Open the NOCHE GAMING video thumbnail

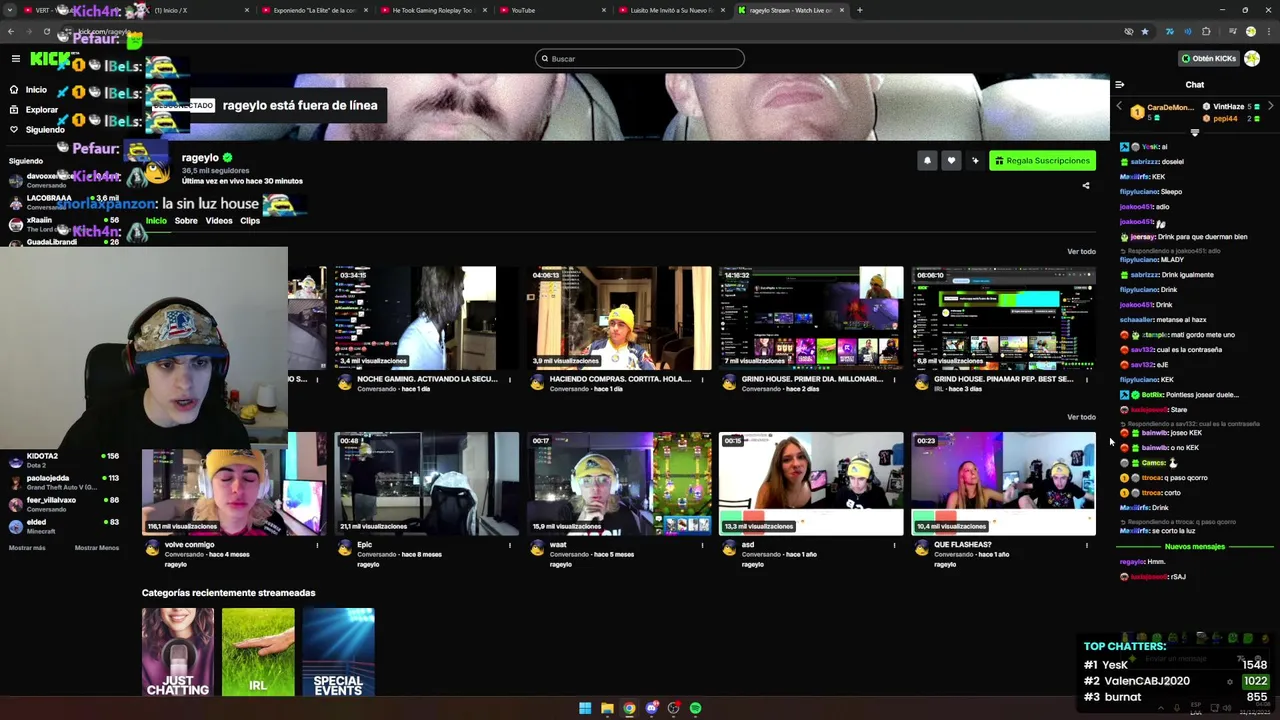(427, 318)
